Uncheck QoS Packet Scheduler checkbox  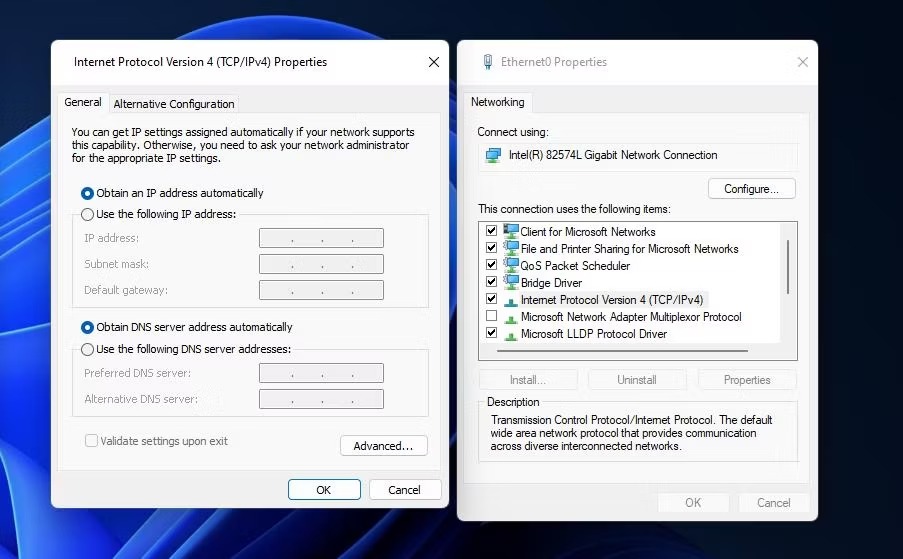(491, 264)
